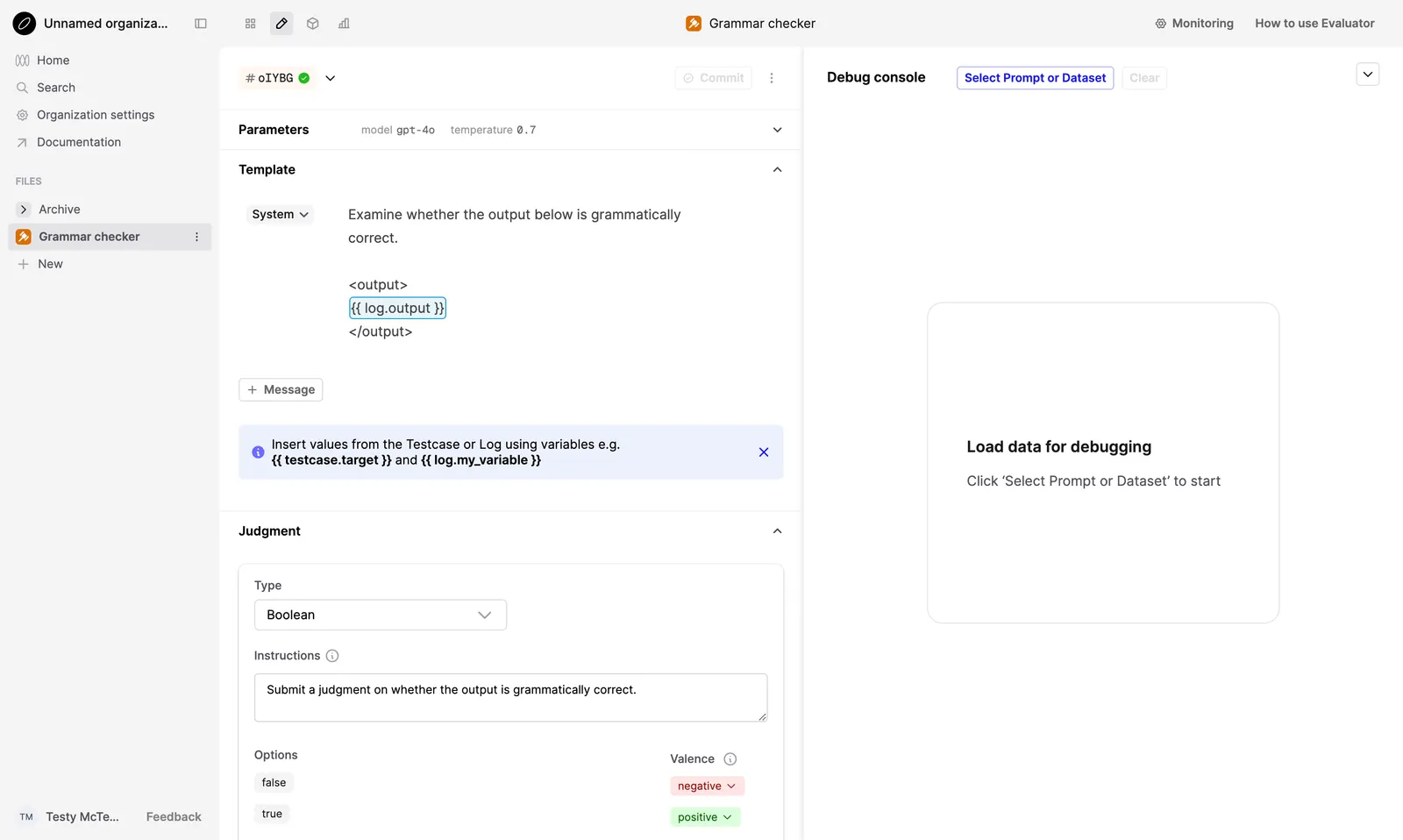Viewport: 1403px width, 840px height.
Task: Open the Boolean type dropdown
Action: pos(381,615)
